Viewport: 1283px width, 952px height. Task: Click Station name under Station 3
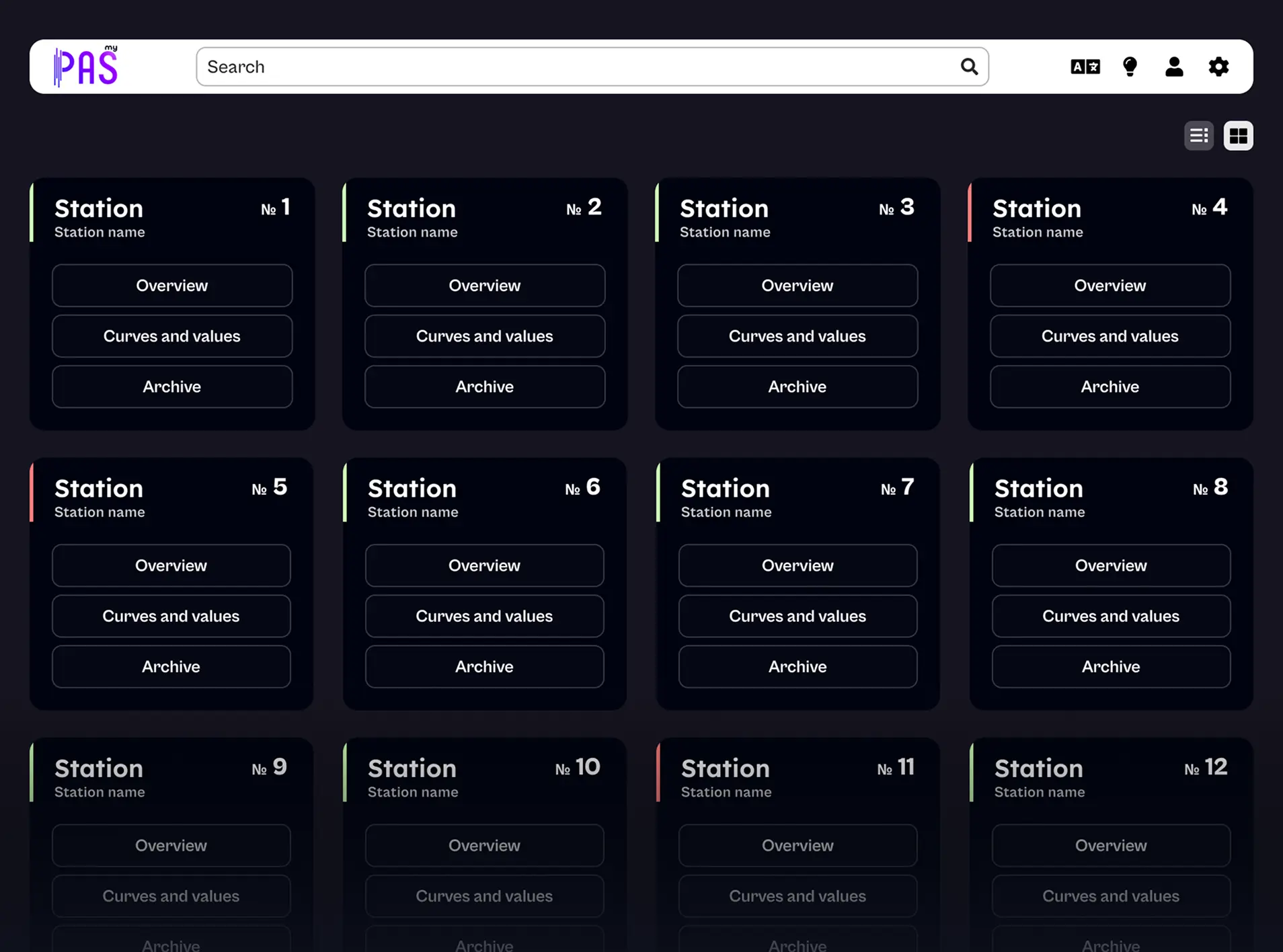725,232
